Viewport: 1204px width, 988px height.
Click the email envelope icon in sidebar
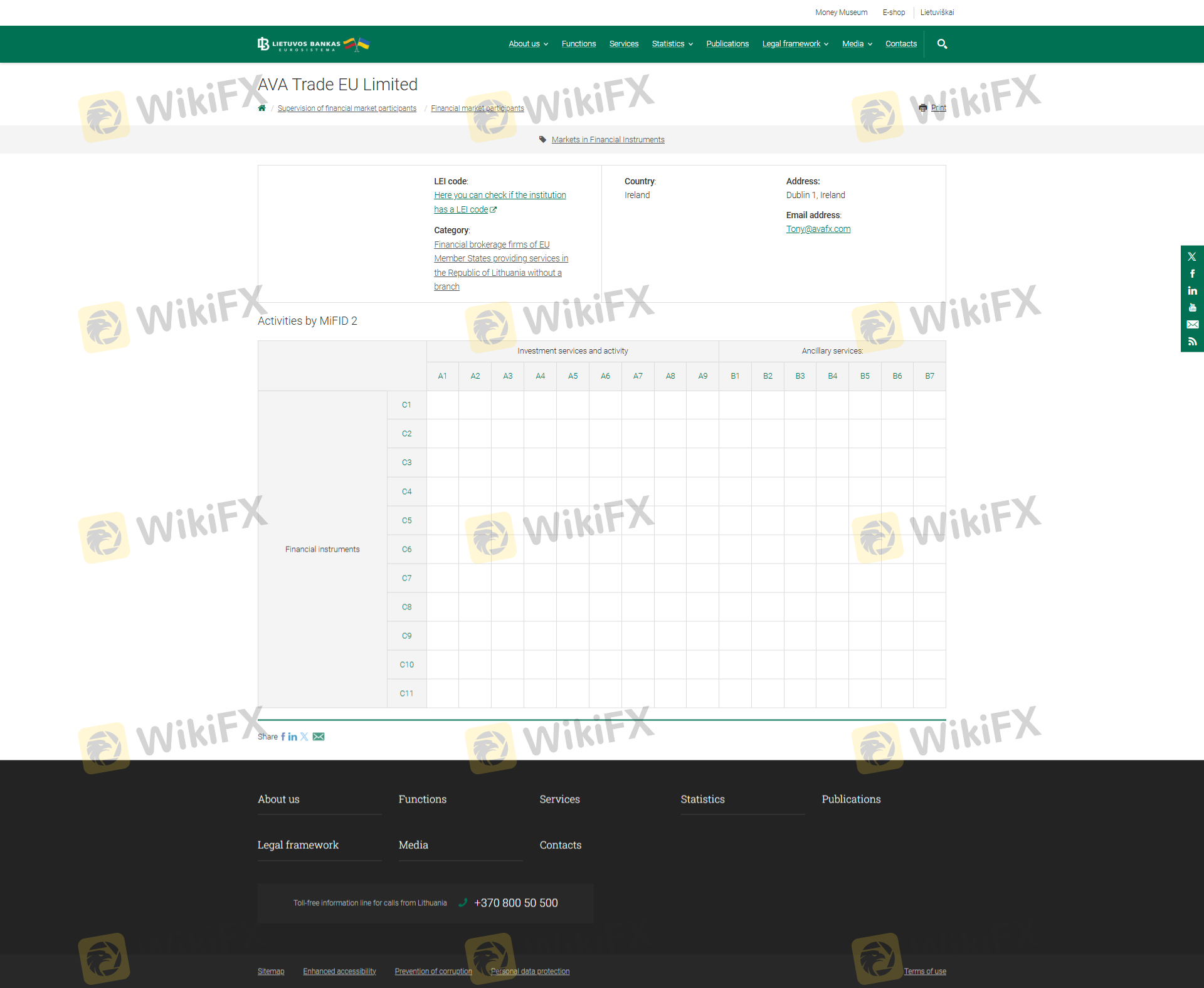1192,325
